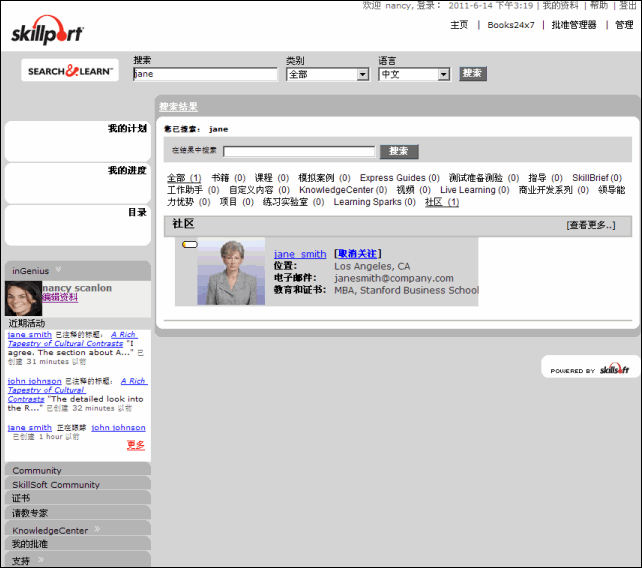Screen dimensions: 642x568
Task: Click nancy scanlon's profile picture
Action: click(23, 298)
